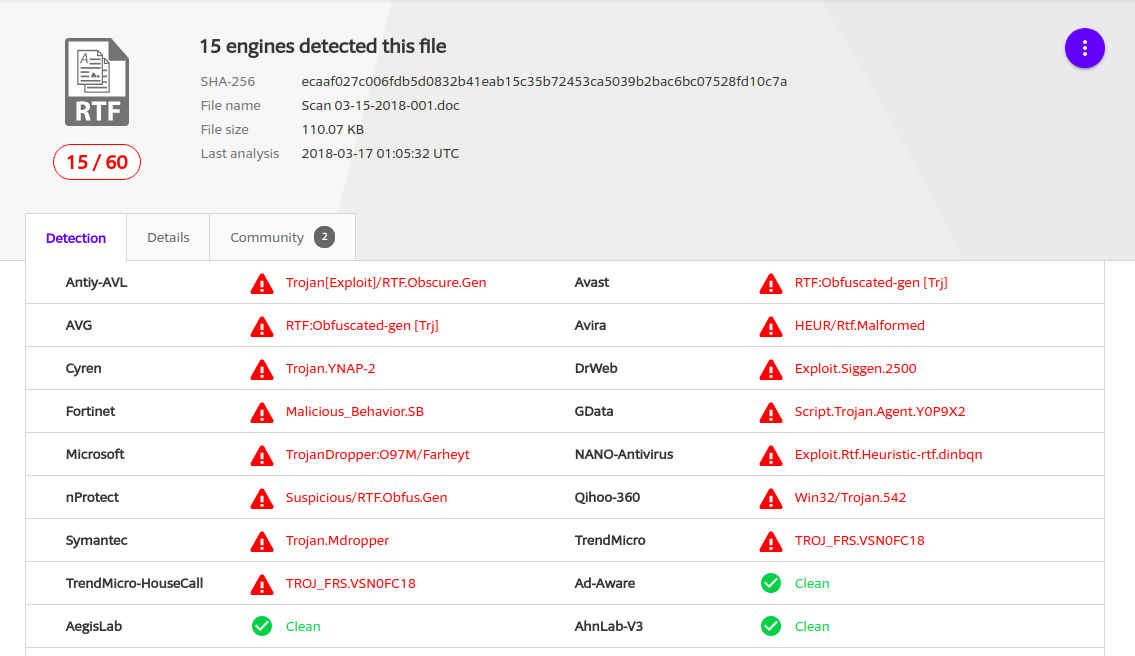This screenshot has width=1135, height=656.
Task: Click the Fortinet engine name
Action: click(x=90, y=411)
